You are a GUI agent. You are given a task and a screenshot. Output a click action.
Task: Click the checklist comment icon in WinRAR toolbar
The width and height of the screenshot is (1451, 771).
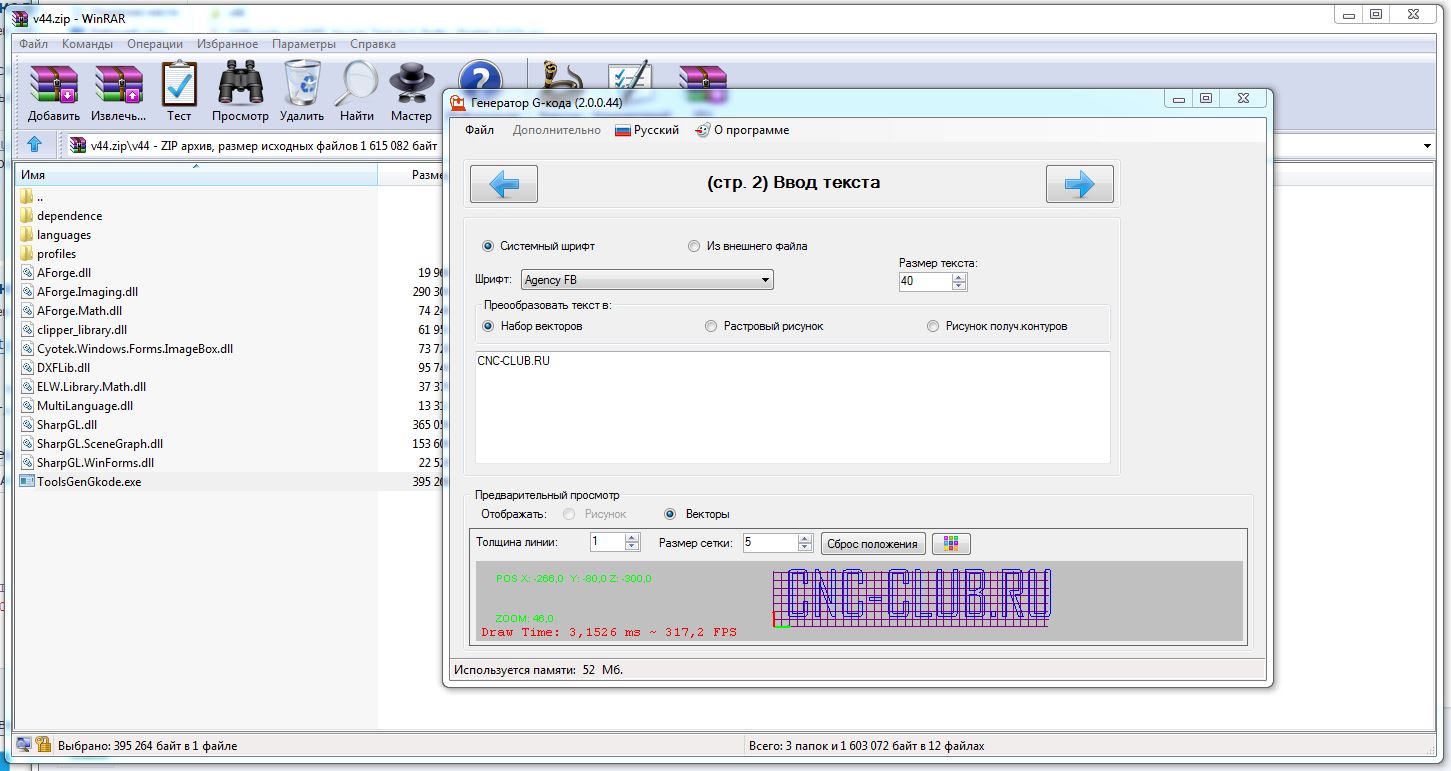[631, 77]
